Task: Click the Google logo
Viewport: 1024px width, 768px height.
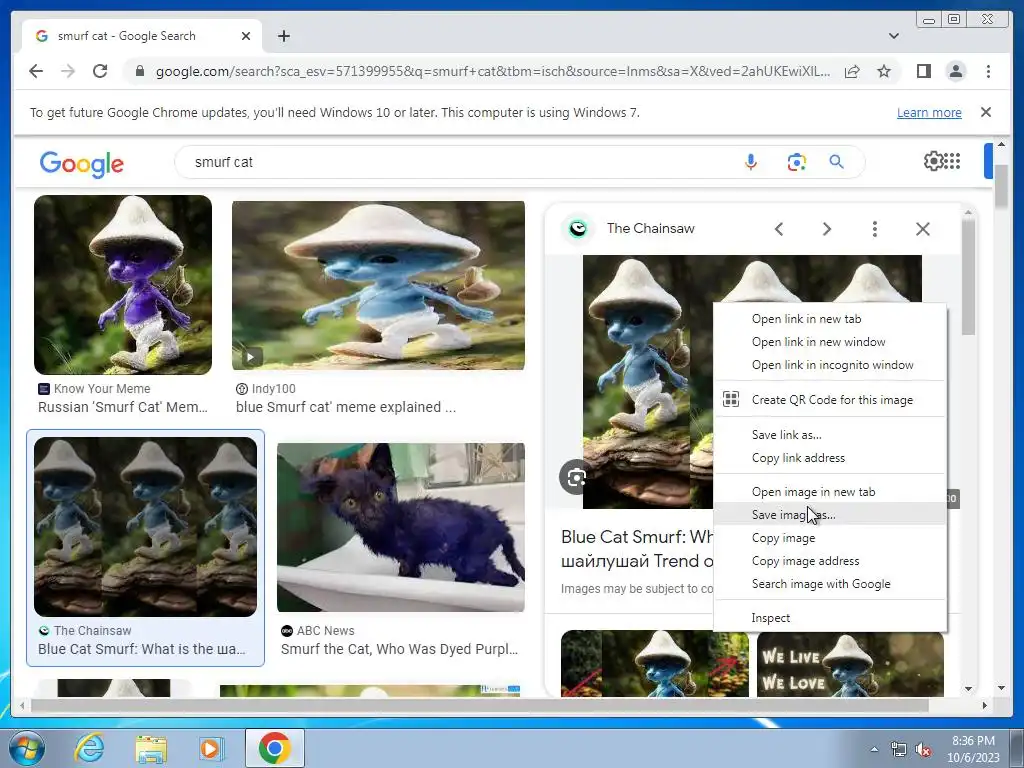Action: (x=82, y=164)
